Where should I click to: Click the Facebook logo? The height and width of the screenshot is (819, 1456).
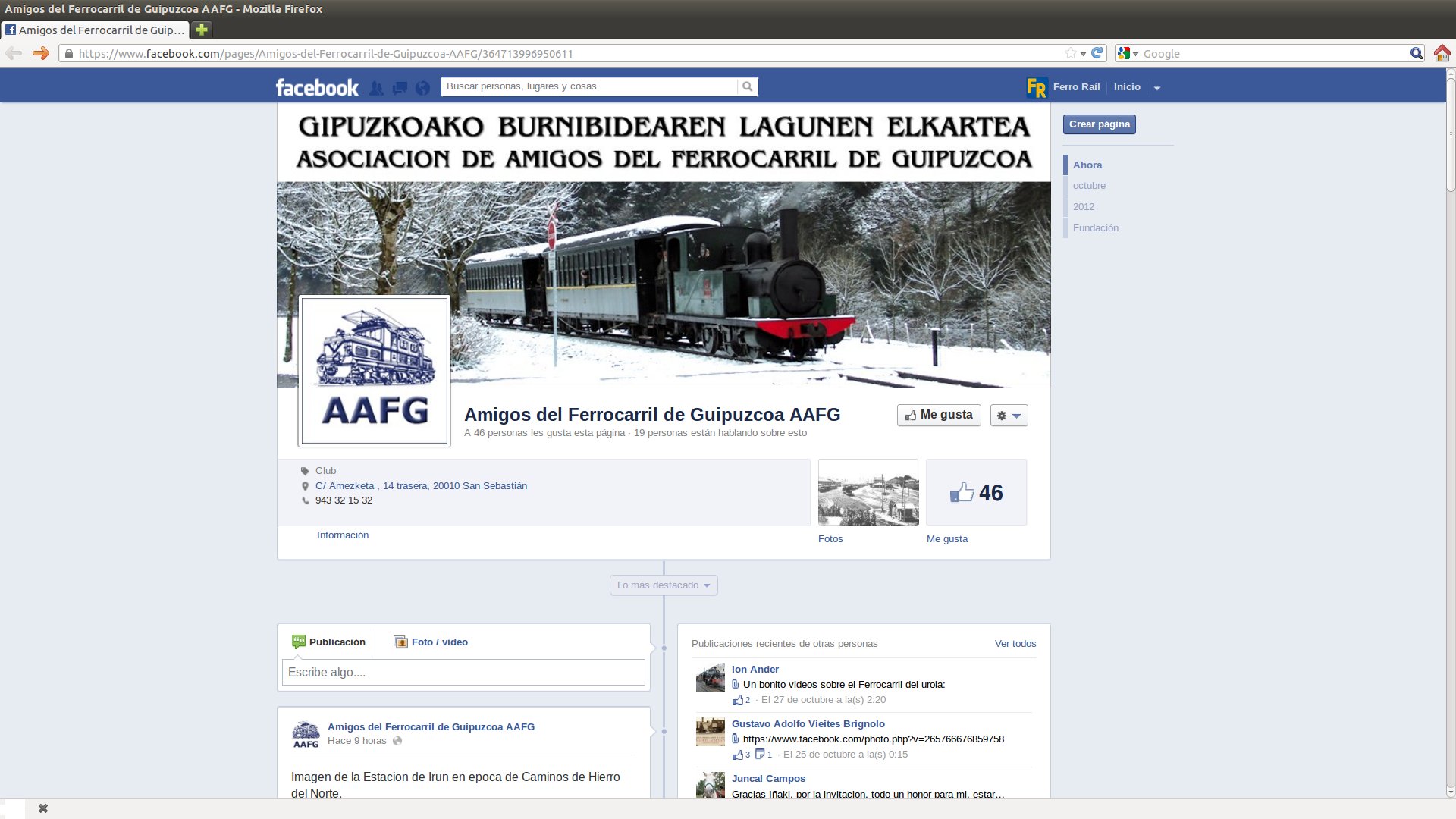317,87
